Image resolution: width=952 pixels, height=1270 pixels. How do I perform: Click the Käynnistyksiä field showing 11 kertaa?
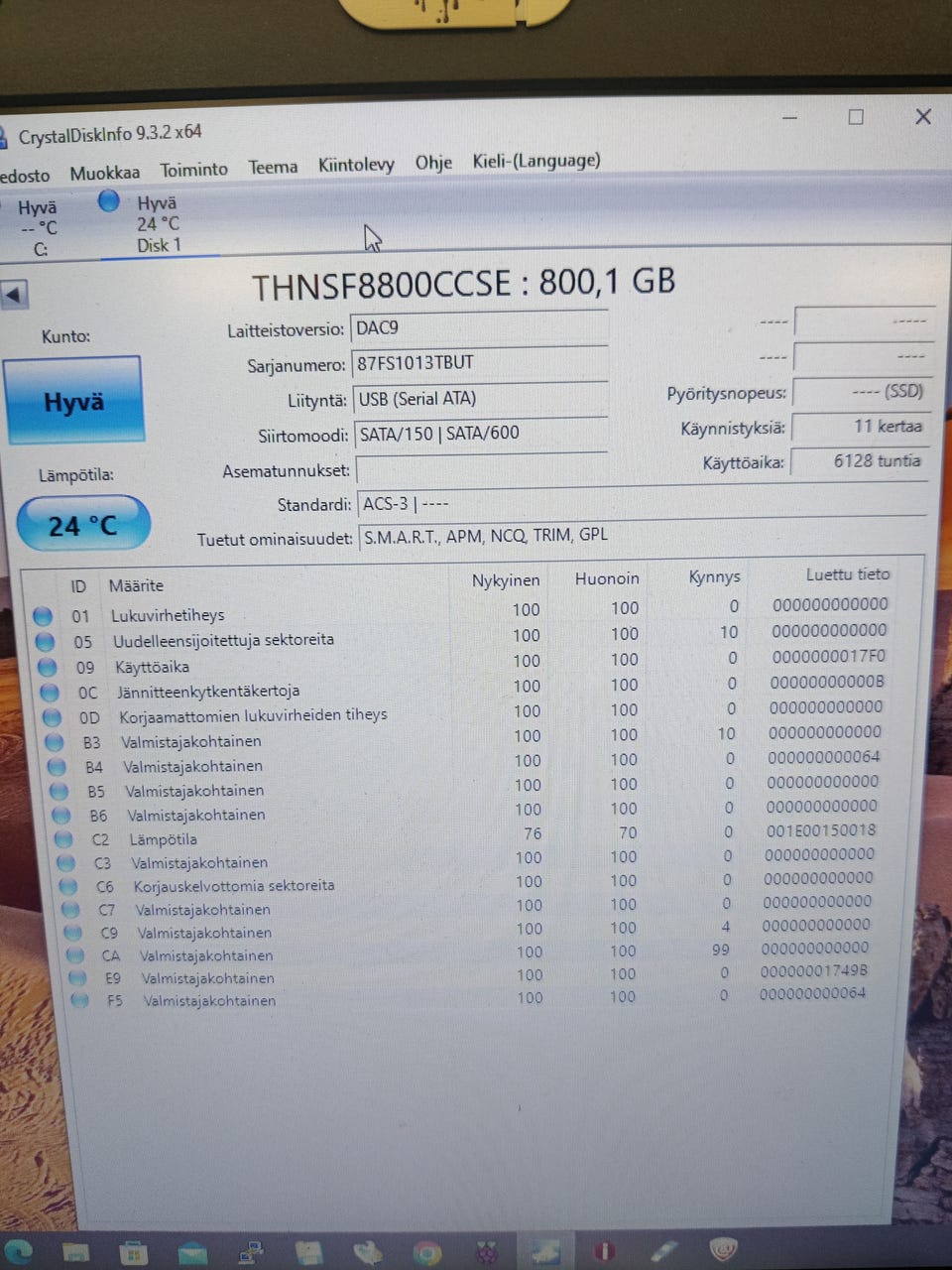tap(861, 427)
